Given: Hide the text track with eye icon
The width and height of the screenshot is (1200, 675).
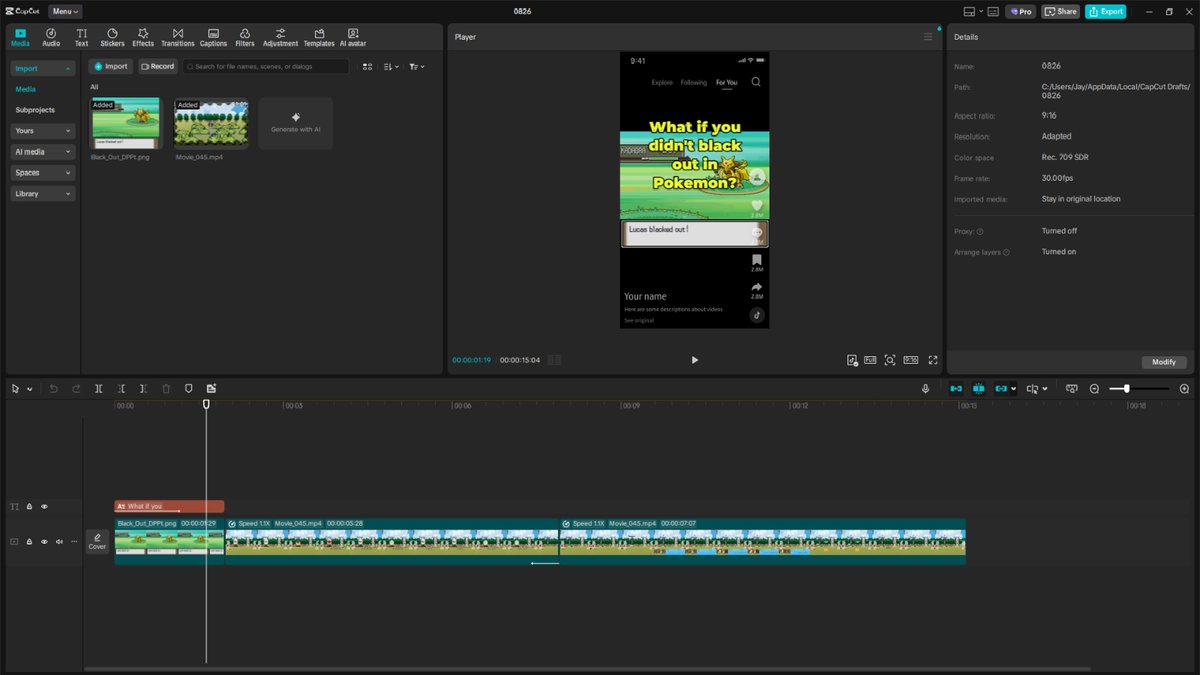Looking at the screenshot, I should pos(44,507).
